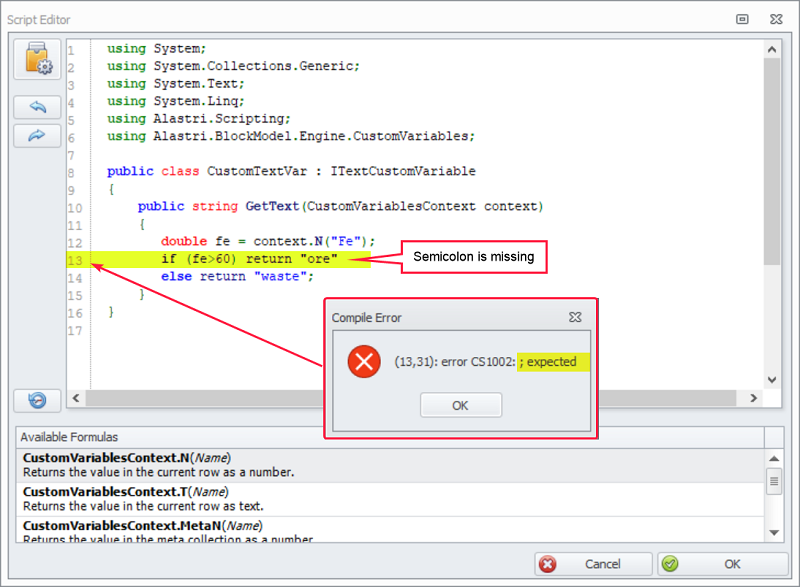Screen dimensions: 800x587
Task: Close the Compile Error dialog
Action: [x=575, y=317]
